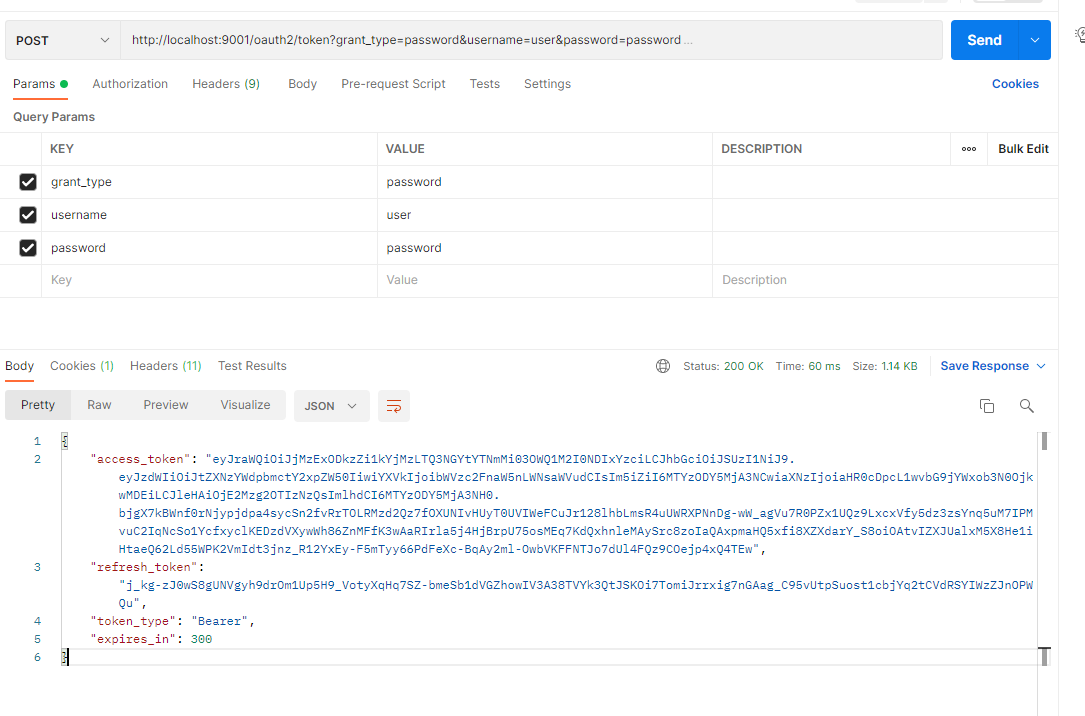Open the POST request method dropdown
This screenshot has width=1085, height=716.
tap(62, 39)
